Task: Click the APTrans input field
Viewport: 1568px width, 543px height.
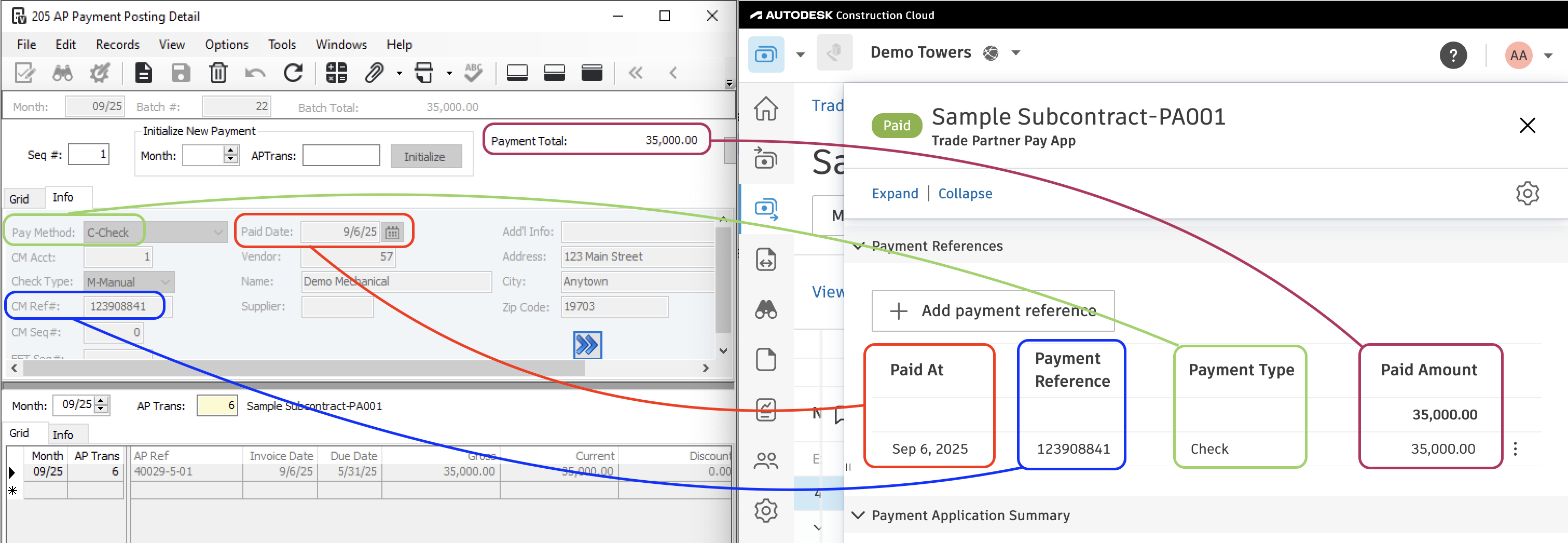Action: (x=341, y=155)
